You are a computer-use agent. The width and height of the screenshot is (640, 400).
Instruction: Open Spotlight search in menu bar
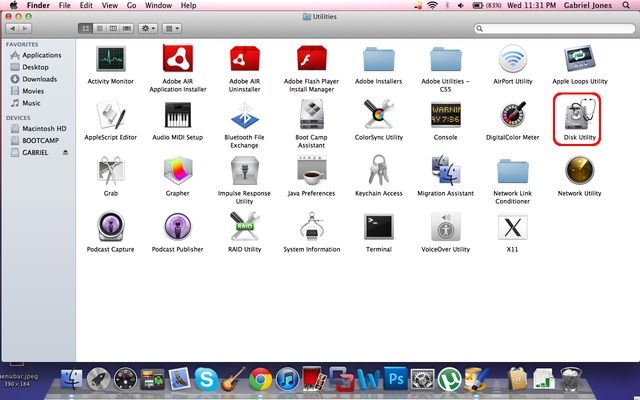coord(626,5)
